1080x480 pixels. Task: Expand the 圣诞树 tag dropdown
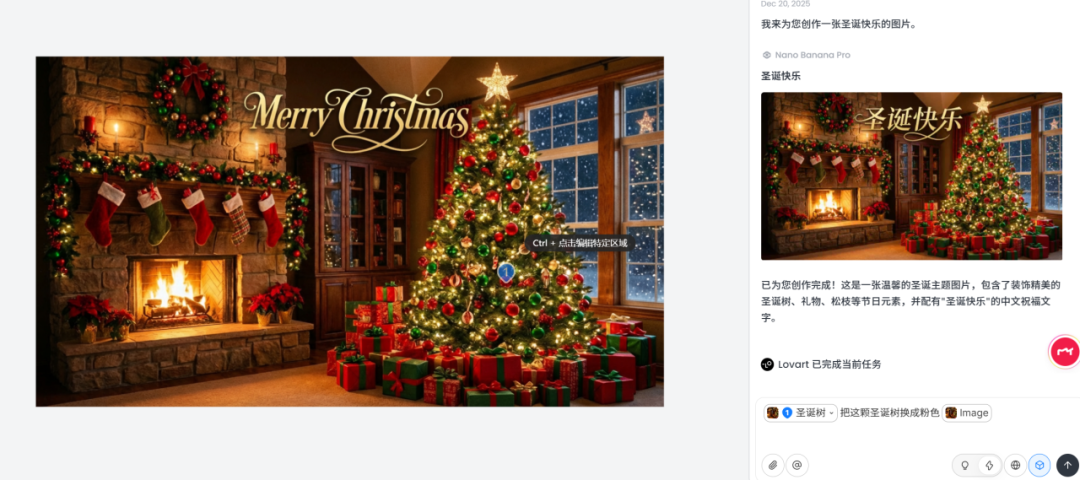(831, 413)
